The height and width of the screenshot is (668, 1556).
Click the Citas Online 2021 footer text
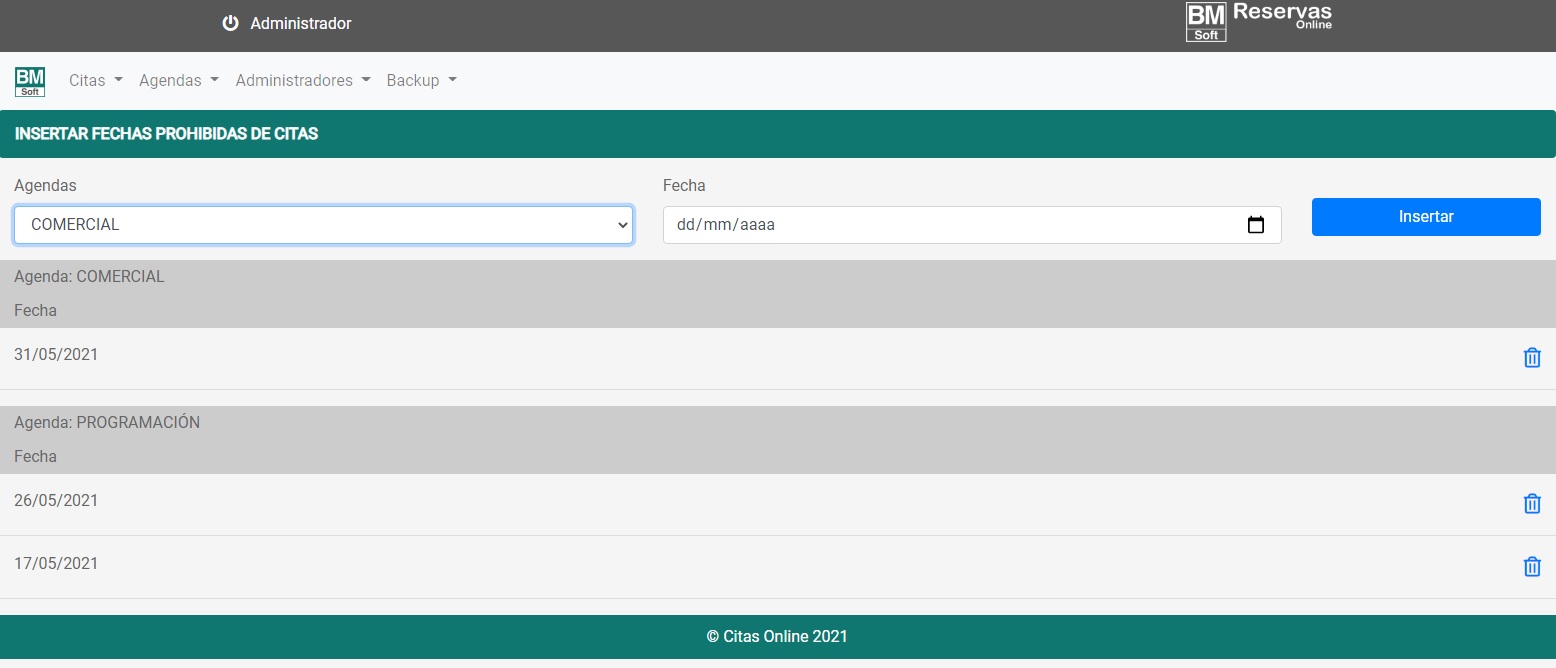pos(777,637)
